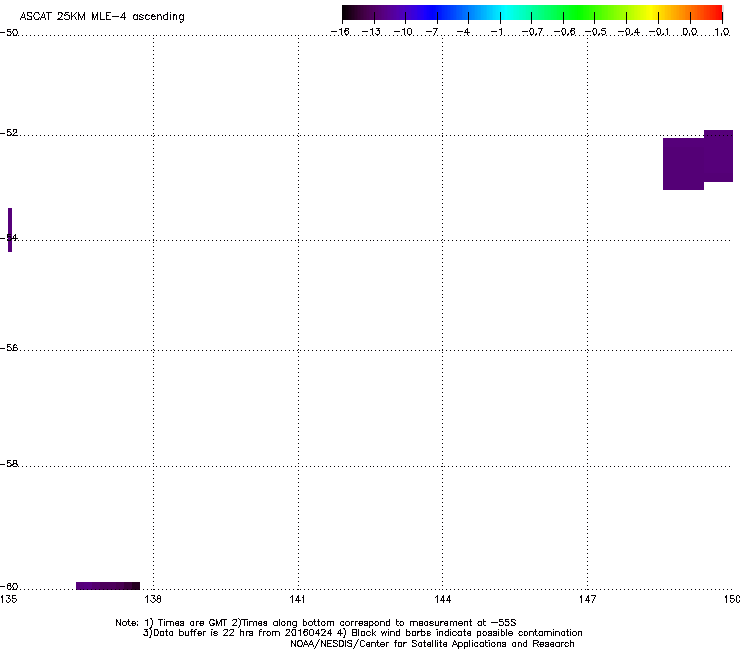Click the '-10' color bar label
The image size is (740, 650).
(403, 32)
